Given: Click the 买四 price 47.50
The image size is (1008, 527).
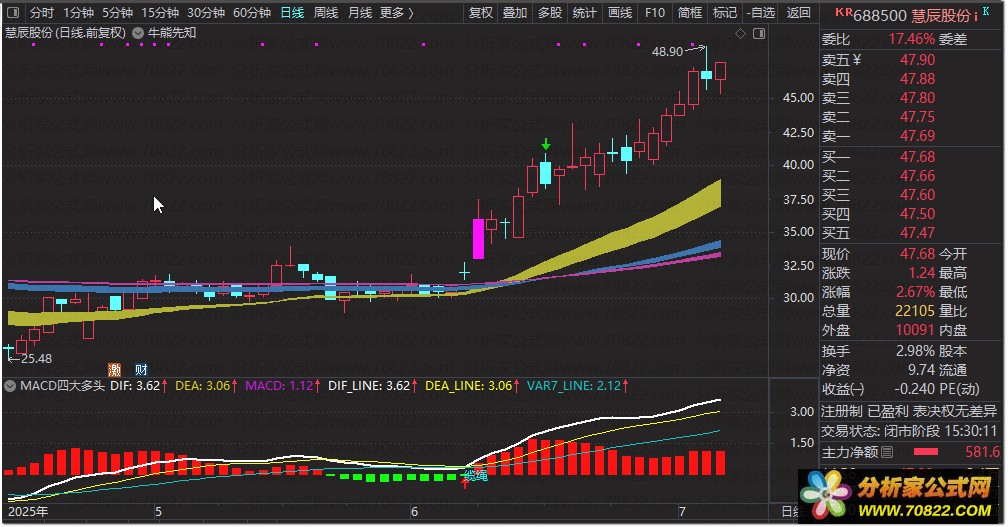Looking at the screenshot, I should (917, 214).
